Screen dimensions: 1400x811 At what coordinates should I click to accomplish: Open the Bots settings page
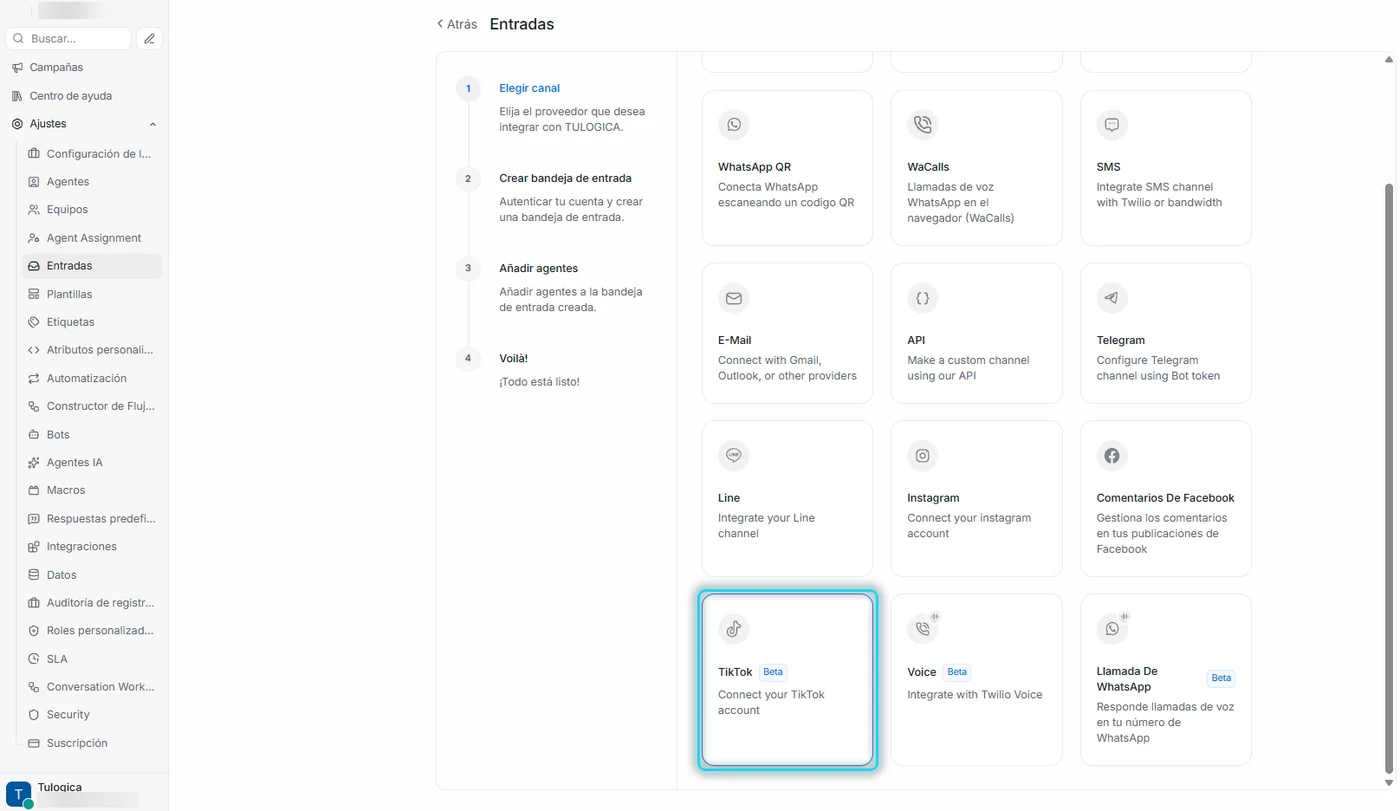[x=91, y=435]
